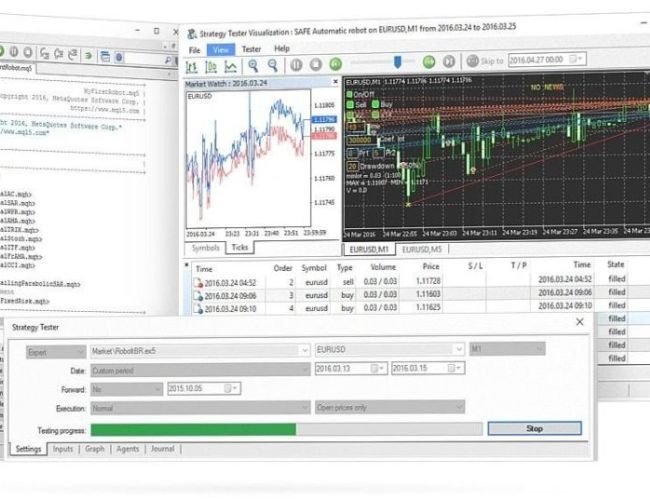
Task: Click the step over icon in MetaEditor
Action: tap(58, 53)
